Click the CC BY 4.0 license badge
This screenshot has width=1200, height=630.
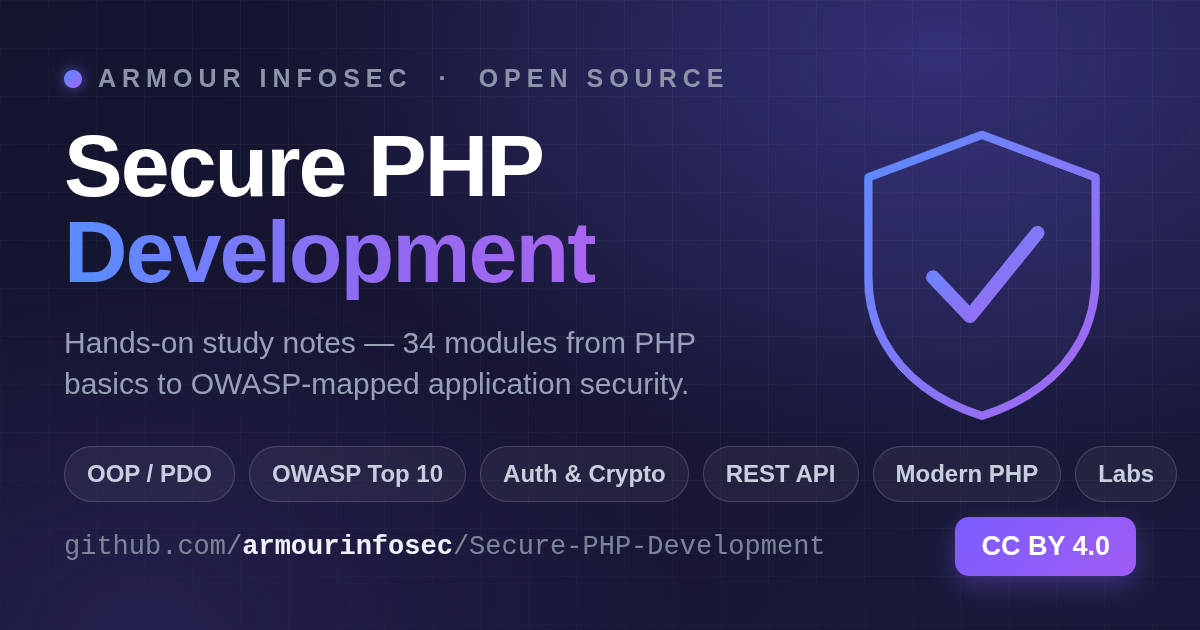1045,546
